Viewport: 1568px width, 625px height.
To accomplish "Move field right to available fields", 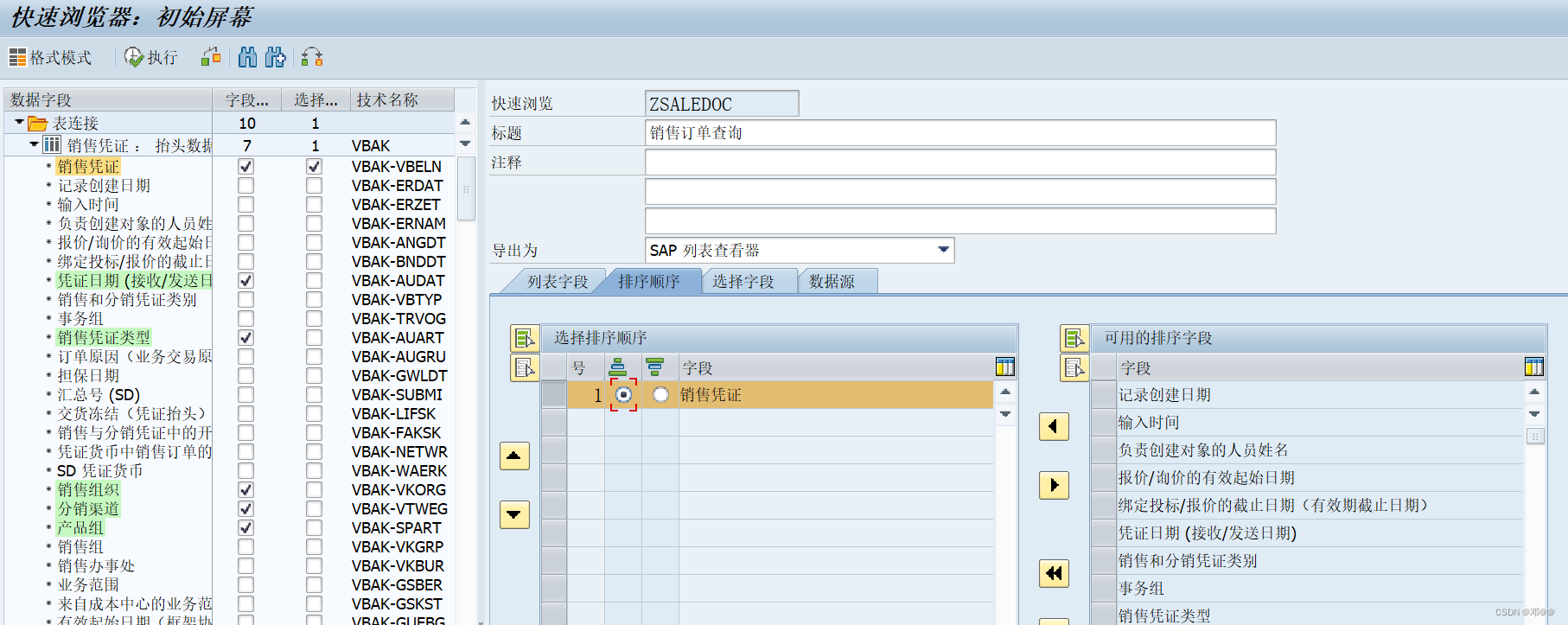I will point(1054,485).
